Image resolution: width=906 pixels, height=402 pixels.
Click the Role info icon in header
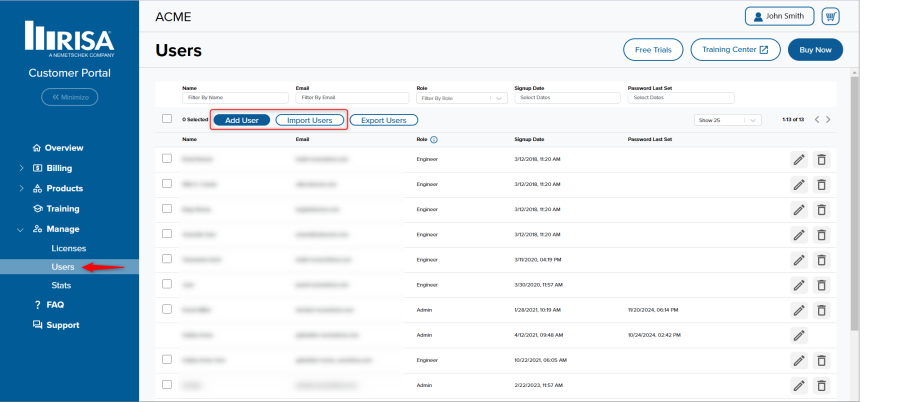point(434,140)
